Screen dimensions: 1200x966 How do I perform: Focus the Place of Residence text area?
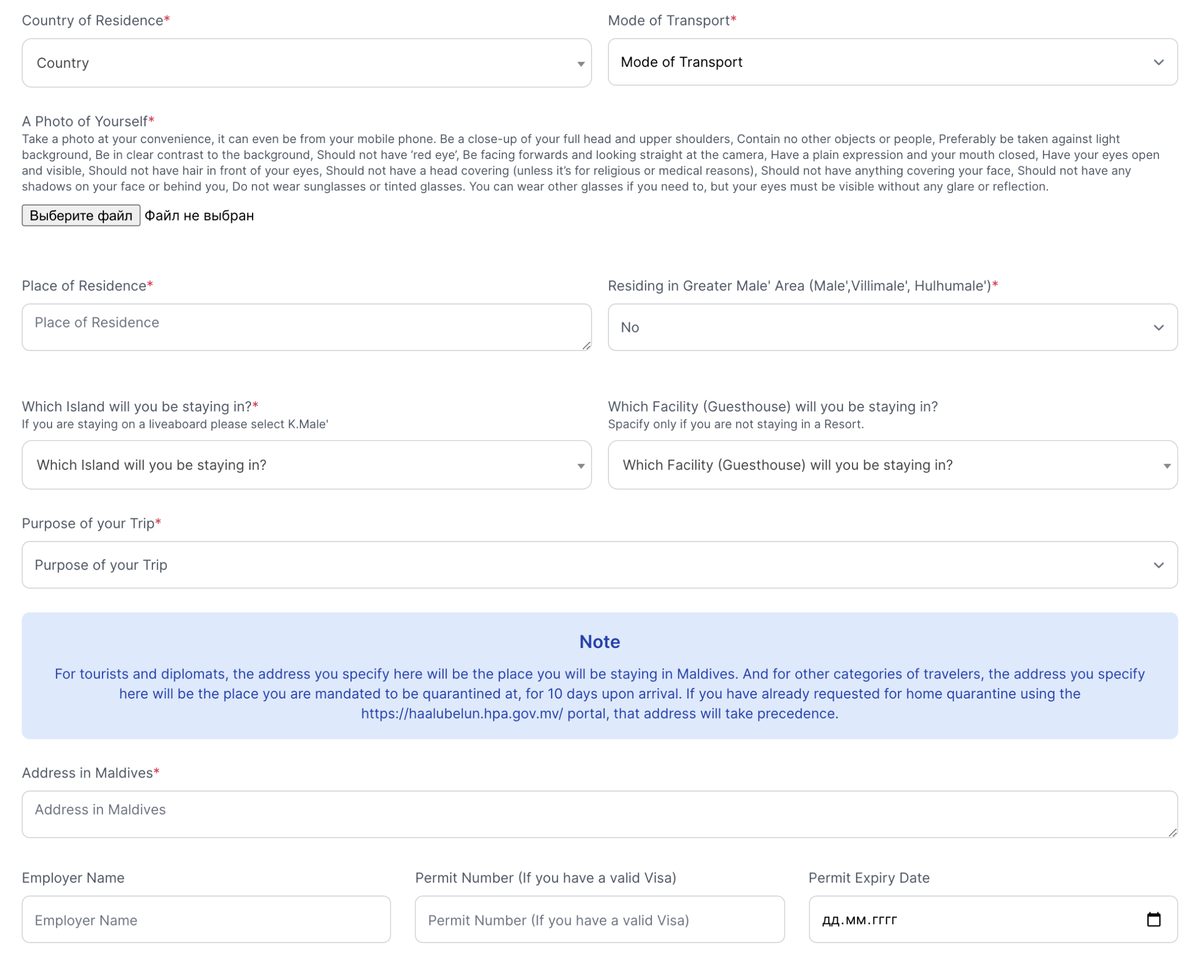pos(307,327)
